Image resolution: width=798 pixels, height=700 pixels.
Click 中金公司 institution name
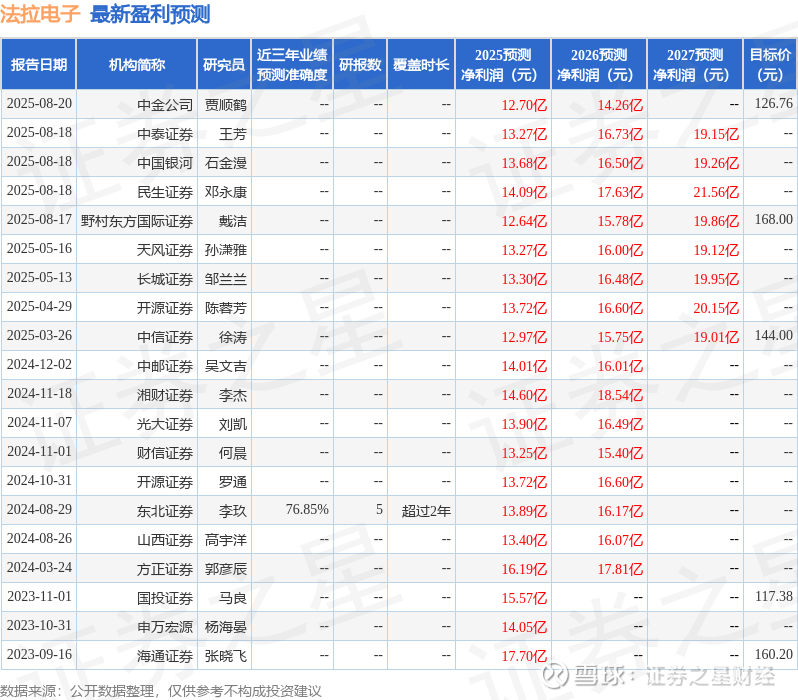click(165, 105)
